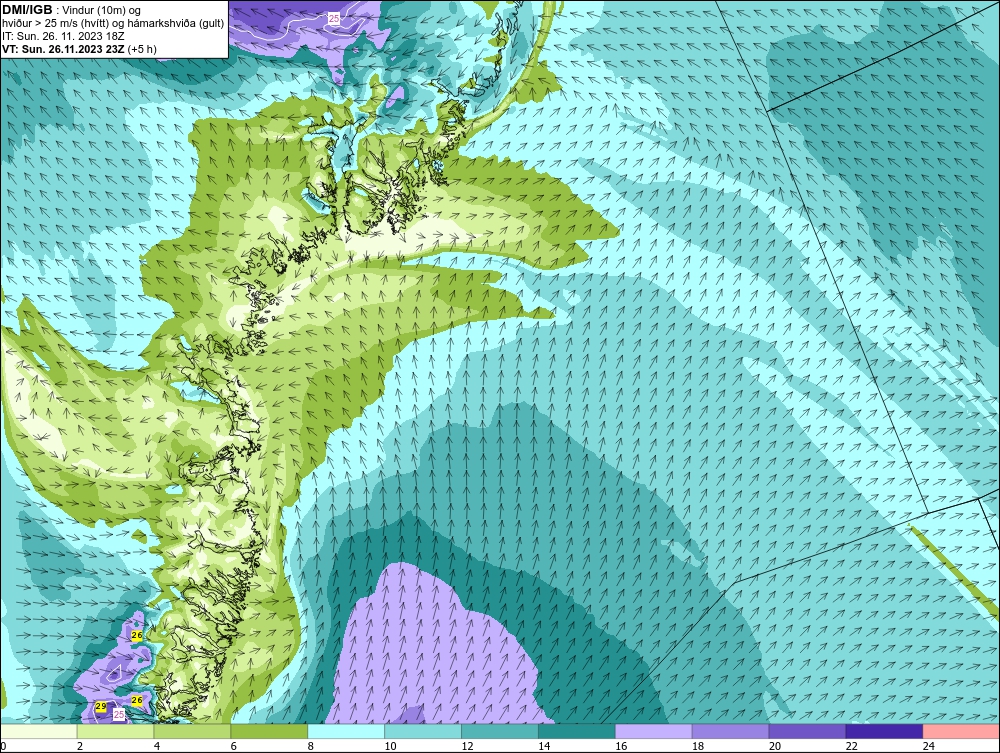Click the "VT: Sun. 26.11.2023 23Z" valid time
Viewport: 1000px width, 753px height.
(x=63, y=49)
